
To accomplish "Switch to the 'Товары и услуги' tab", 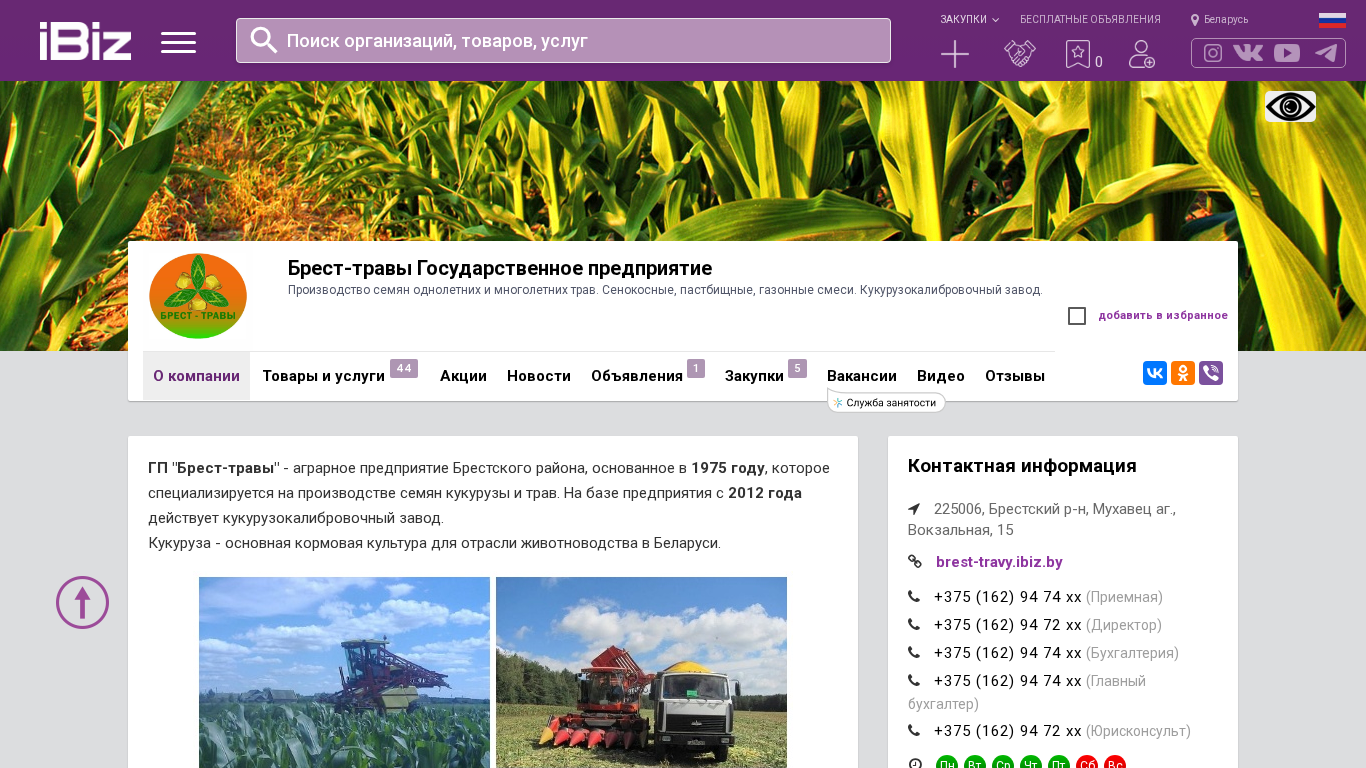I will point(323,376).
